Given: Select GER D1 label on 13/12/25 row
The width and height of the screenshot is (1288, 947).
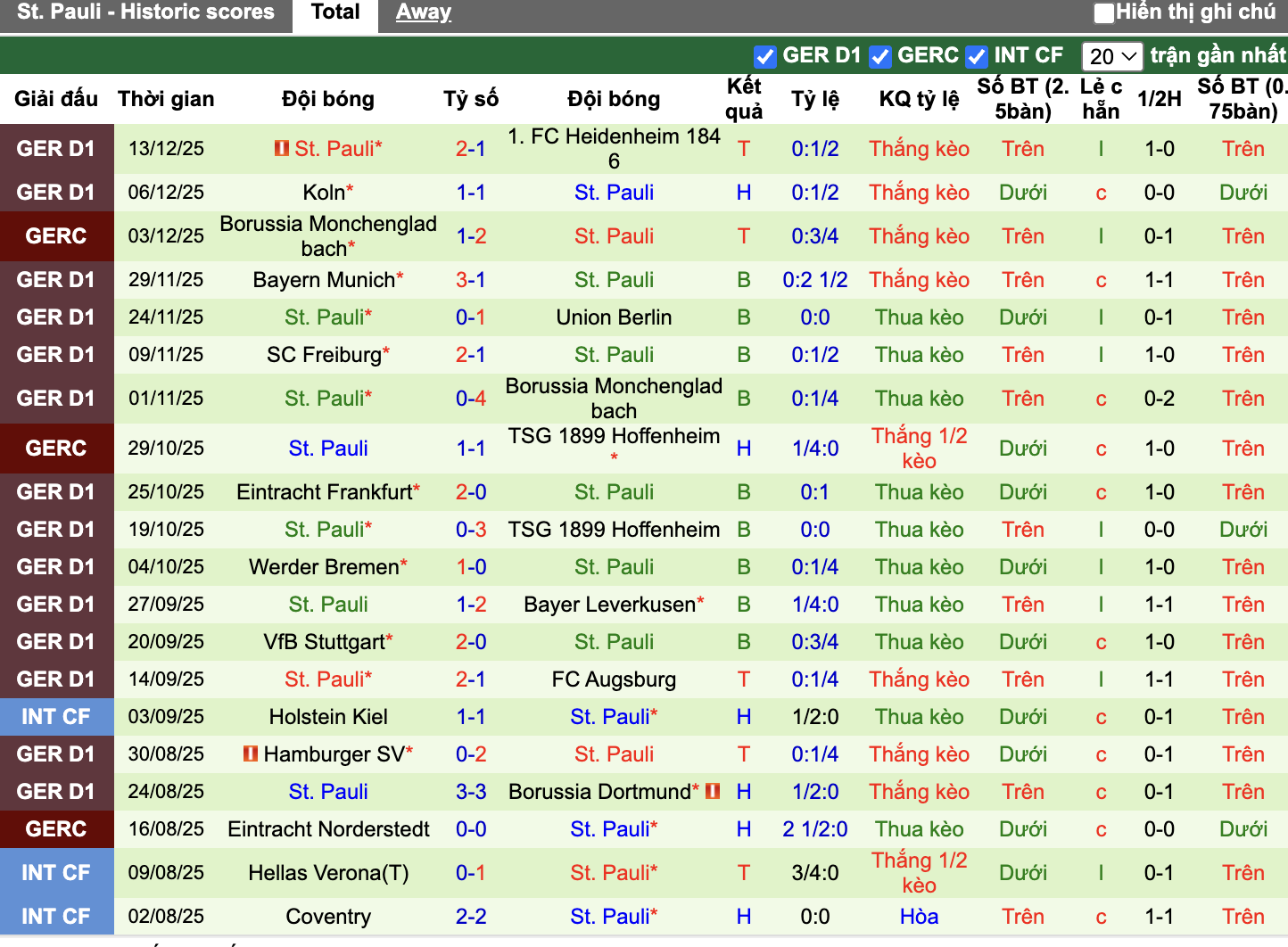Looking at the screenshot, I should (56, 149).
